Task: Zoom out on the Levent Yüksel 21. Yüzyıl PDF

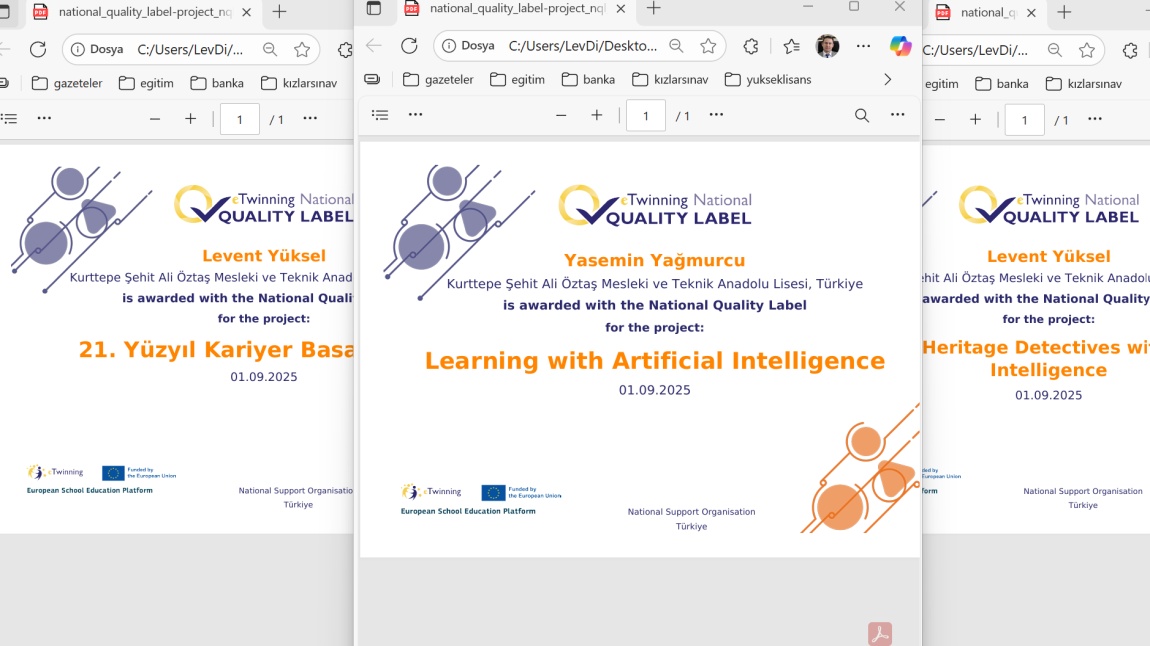Action: 155,119
